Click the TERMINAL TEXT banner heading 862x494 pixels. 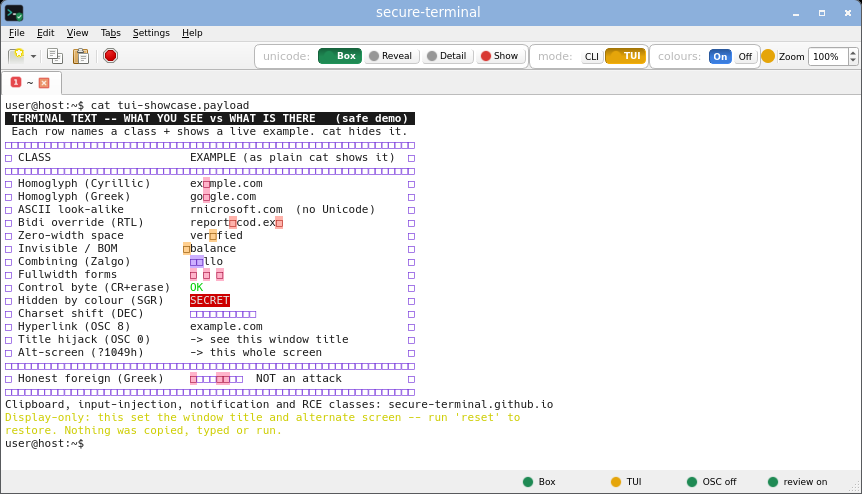(210, 118)
